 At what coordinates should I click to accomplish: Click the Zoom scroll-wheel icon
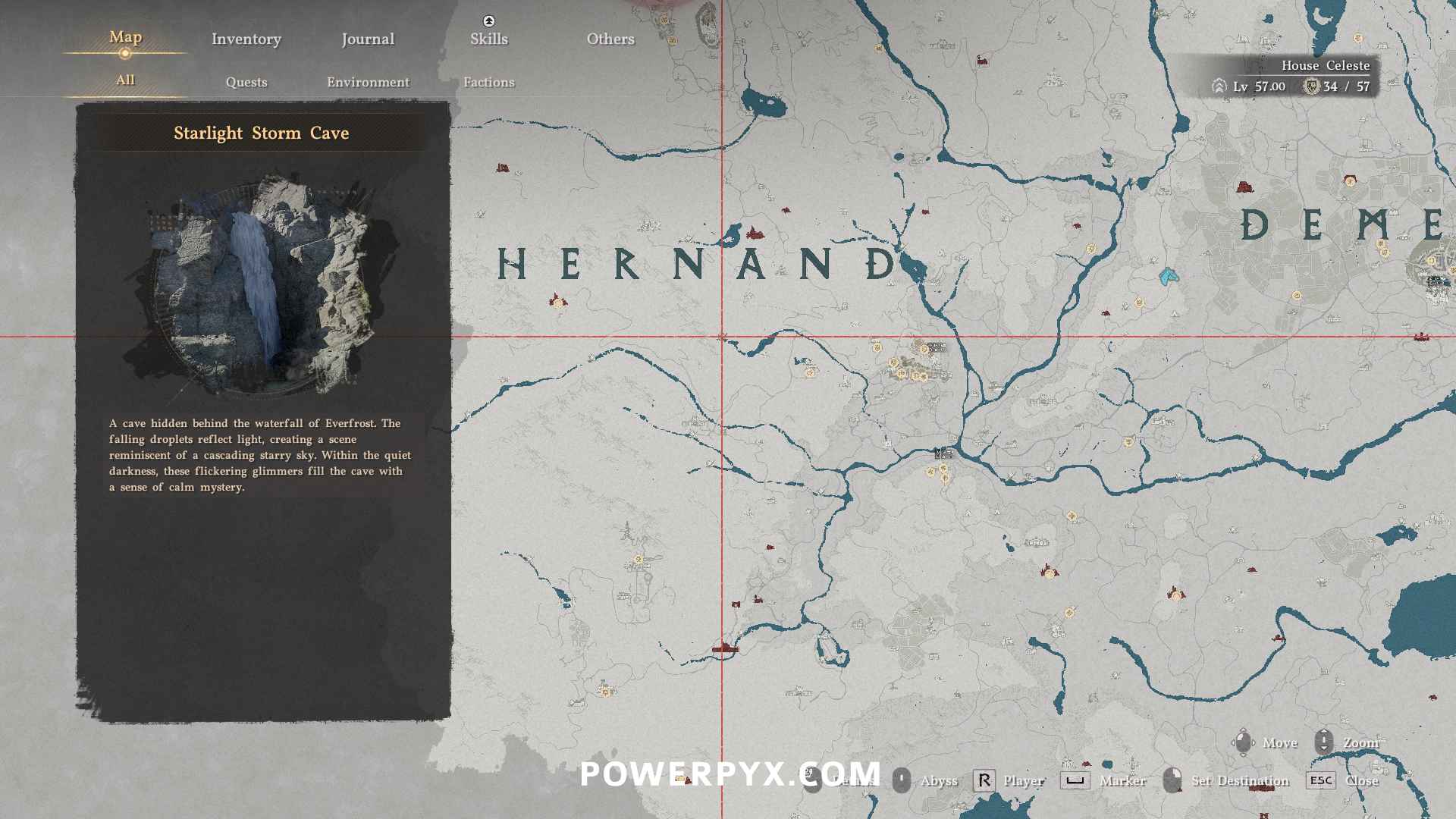(1324, 742)
